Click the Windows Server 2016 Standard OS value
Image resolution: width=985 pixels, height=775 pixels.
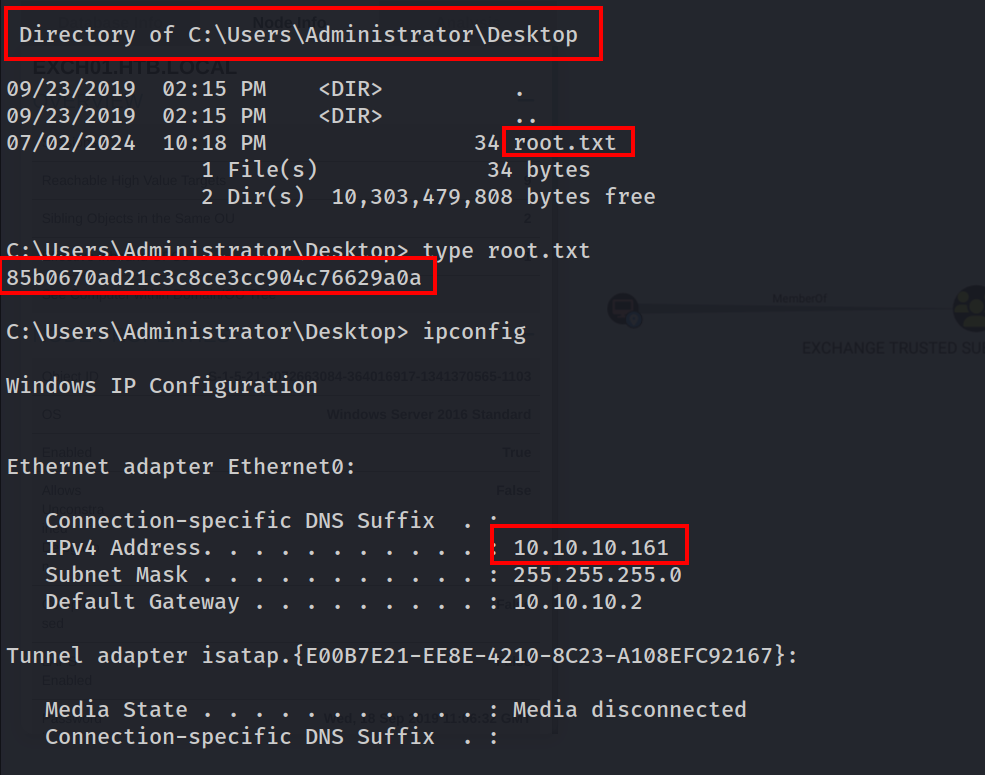pos(428,415)
